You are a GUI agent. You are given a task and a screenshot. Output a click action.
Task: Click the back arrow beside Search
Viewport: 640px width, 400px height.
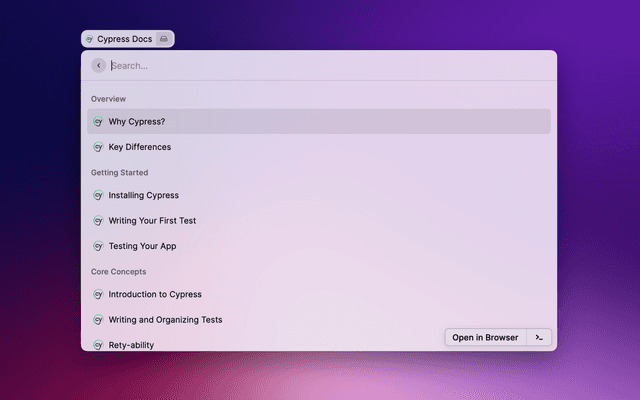coord(98,65)
